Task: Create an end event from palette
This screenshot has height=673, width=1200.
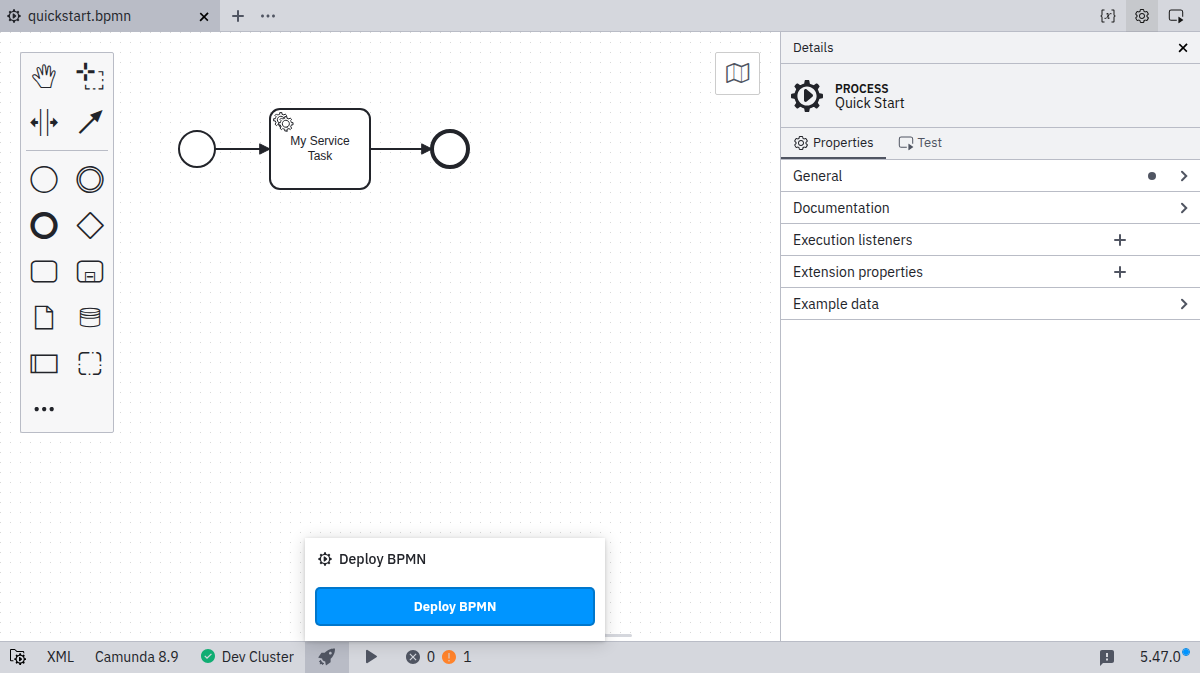Action: (x=44, y=226)
